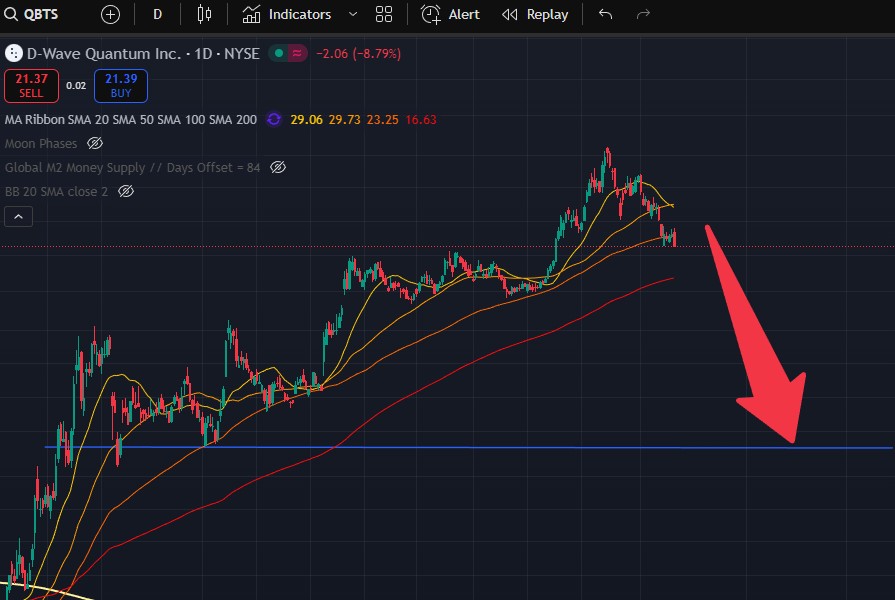The image size is (895, 600).
Task: Collapse the indicator legend list
Action: tap(18, 217)
